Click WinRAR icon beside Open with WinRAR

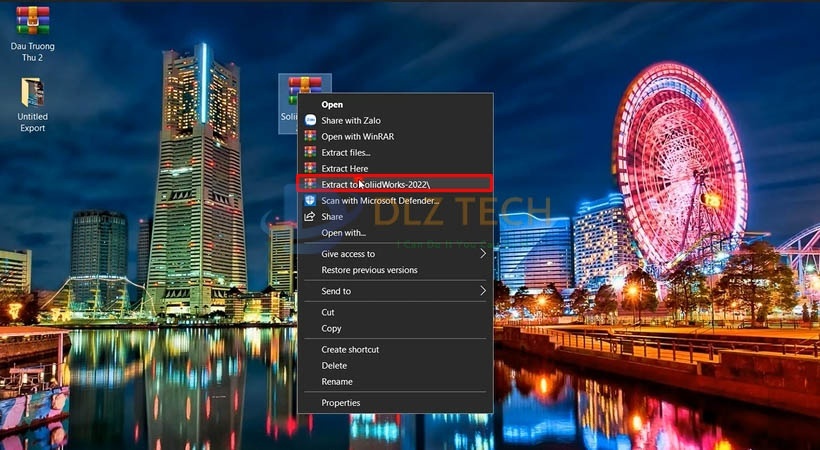click(x=311, y=136)
